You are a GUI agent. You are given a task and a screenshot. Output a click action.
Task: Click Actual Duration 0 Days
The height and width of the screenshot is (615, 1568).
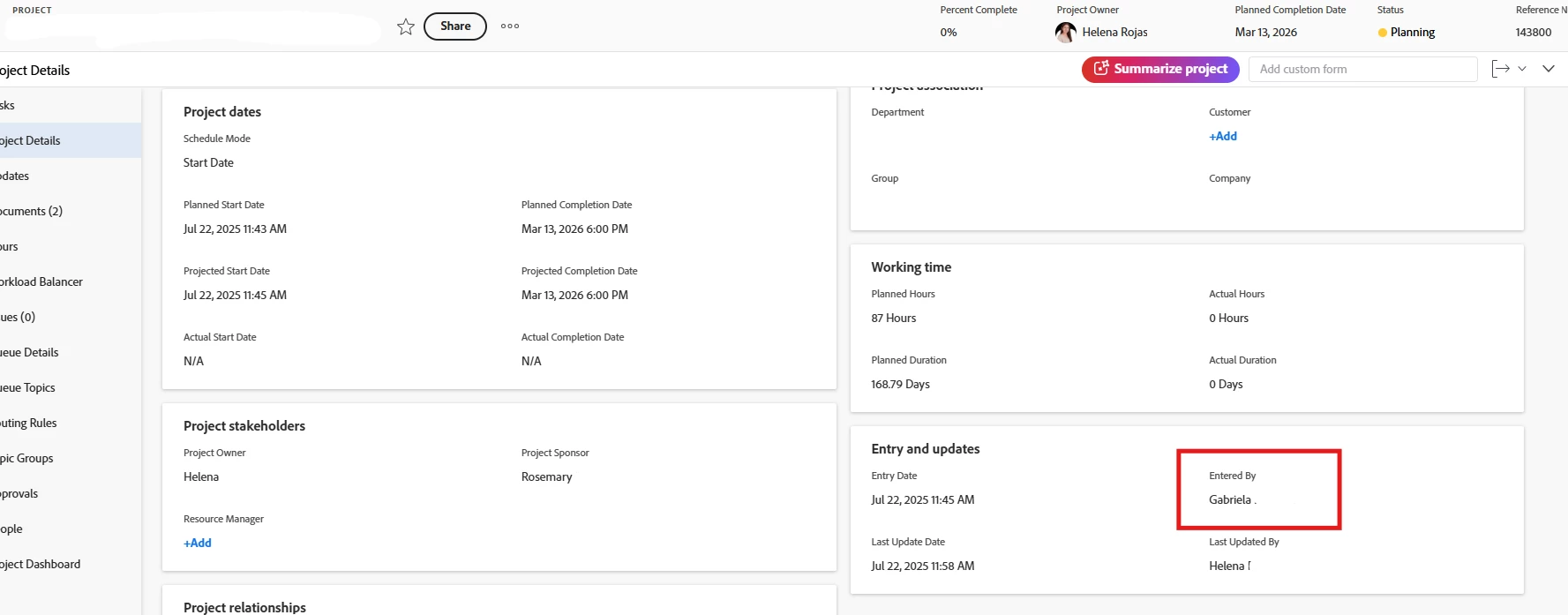pyautogui.click(x=1226, y=384)
